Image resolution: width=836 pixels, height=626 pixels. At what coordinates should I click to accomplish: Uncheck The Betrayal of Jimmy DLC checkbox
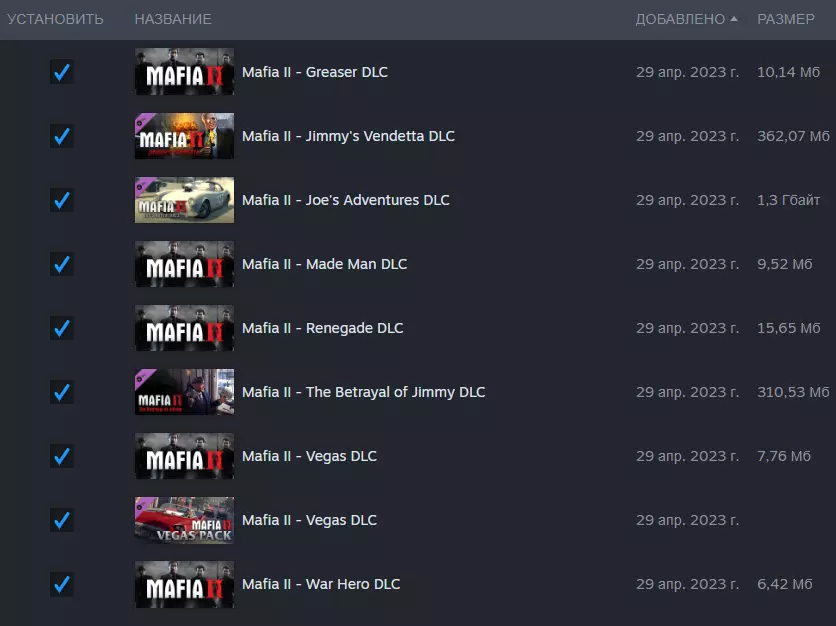(62, 392)
